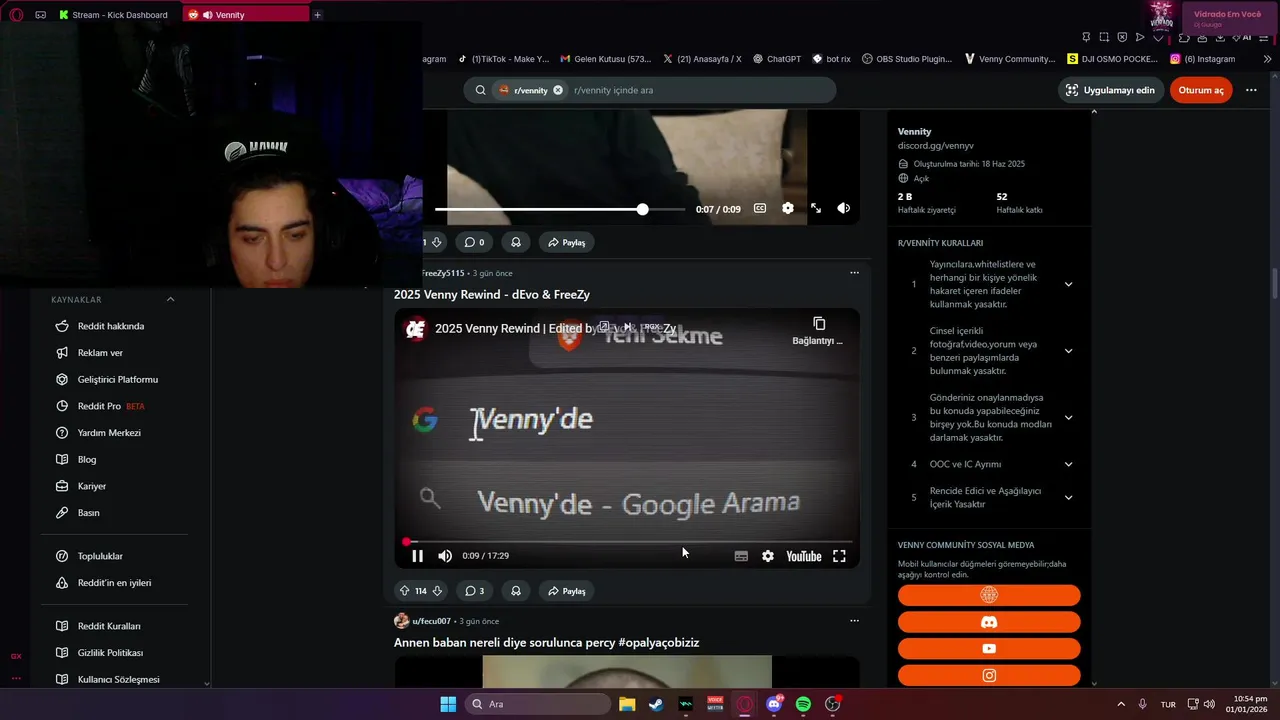The width and height of the screenshot is (1280, 720).
Task: Seek the Reddit video progress slider
Action: [560, 209]
